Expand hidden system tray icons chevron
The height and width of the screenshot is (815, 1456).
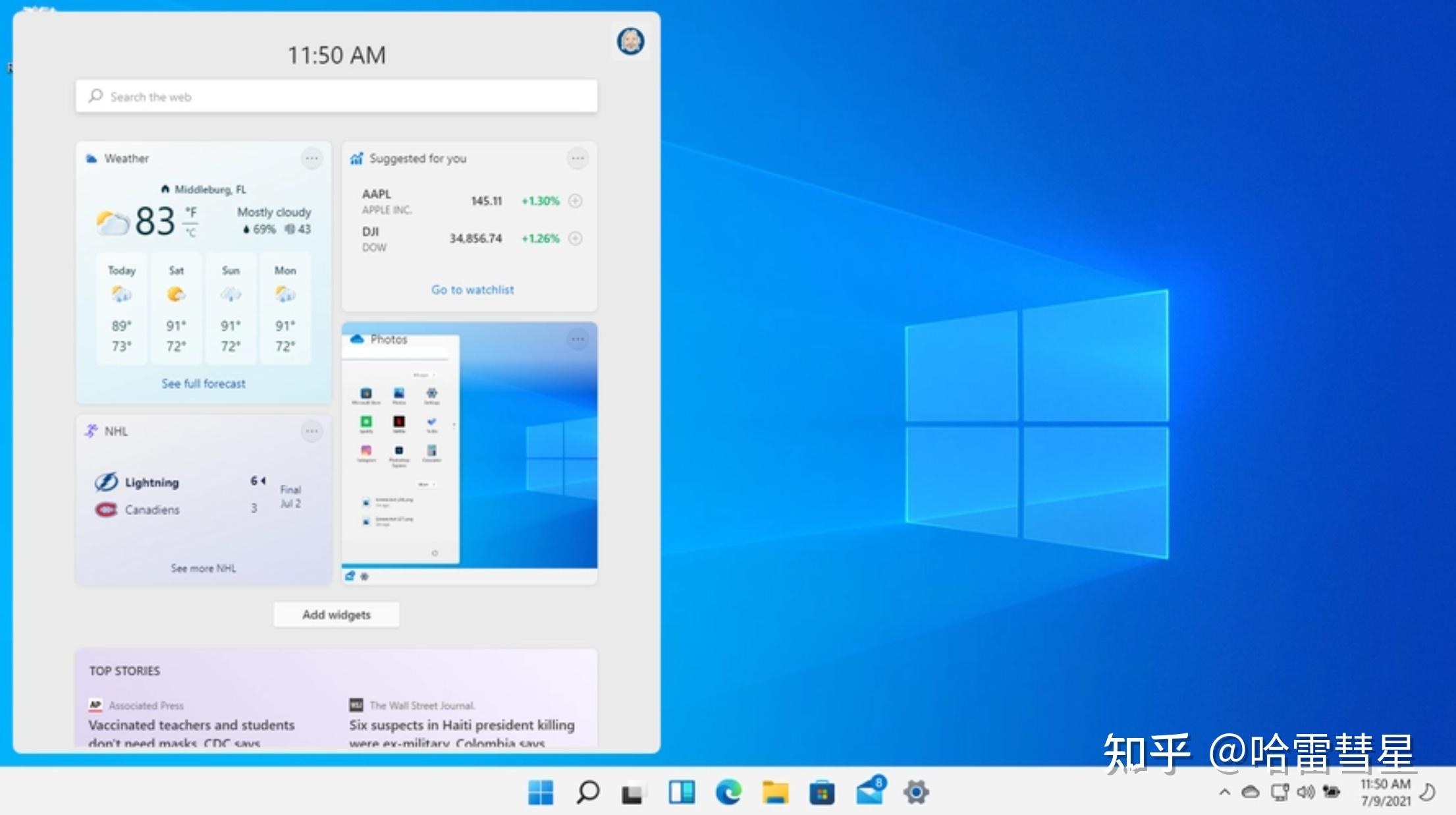click(x=1224, y=792)
